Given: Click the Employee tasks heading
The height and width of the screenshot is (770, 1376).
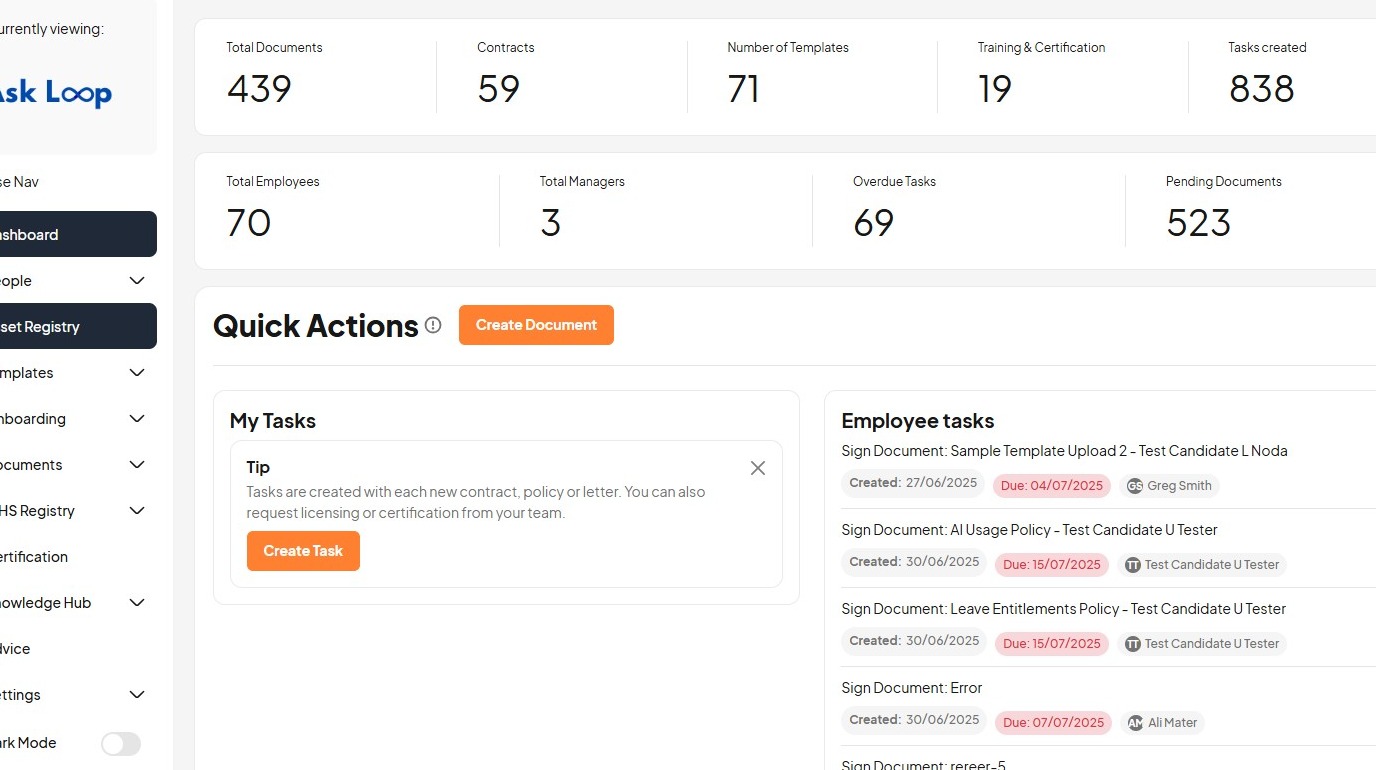Looking at the screenshot, I should [918, 421].
